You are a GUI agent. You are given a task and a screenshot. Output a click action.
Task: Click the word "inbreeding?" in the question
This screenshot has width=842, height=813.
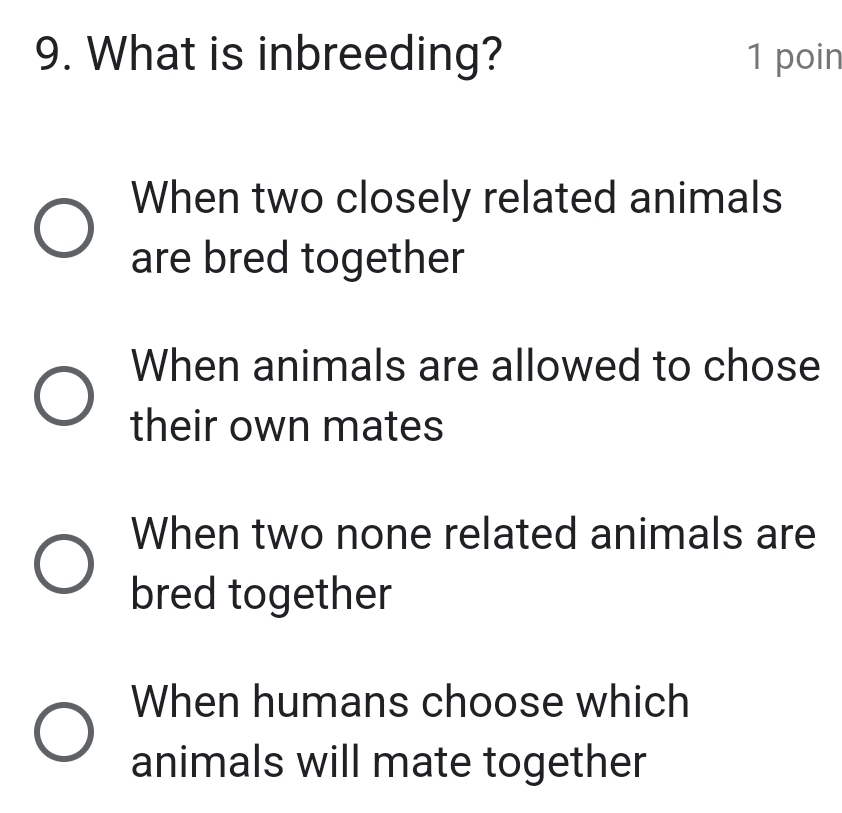380,56
